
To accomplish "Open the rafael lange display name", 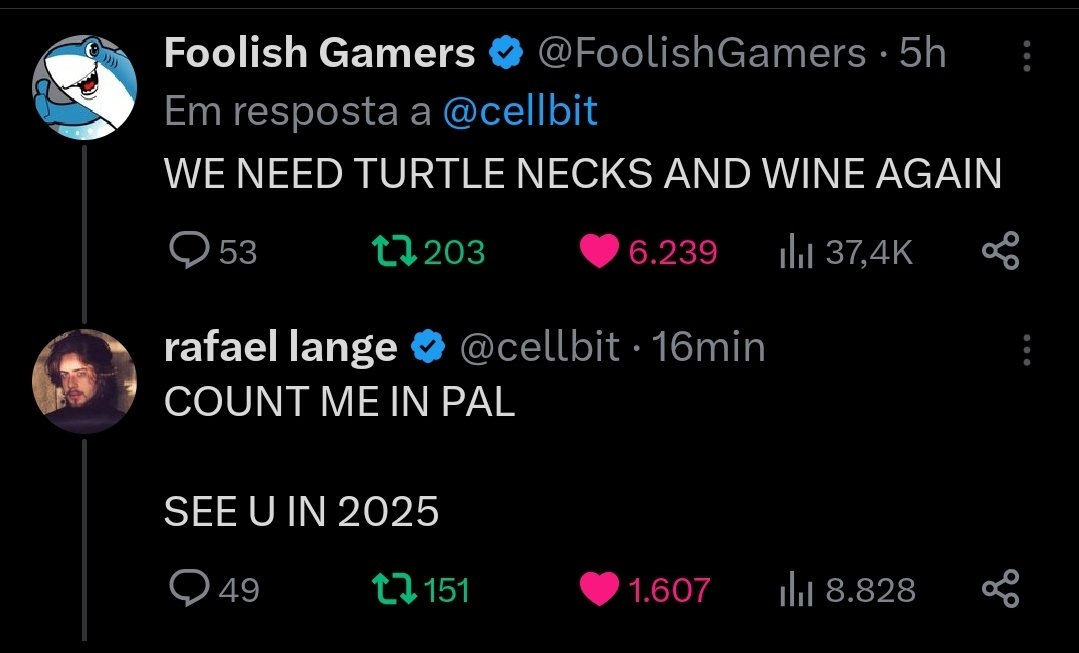I will (281, 346).
